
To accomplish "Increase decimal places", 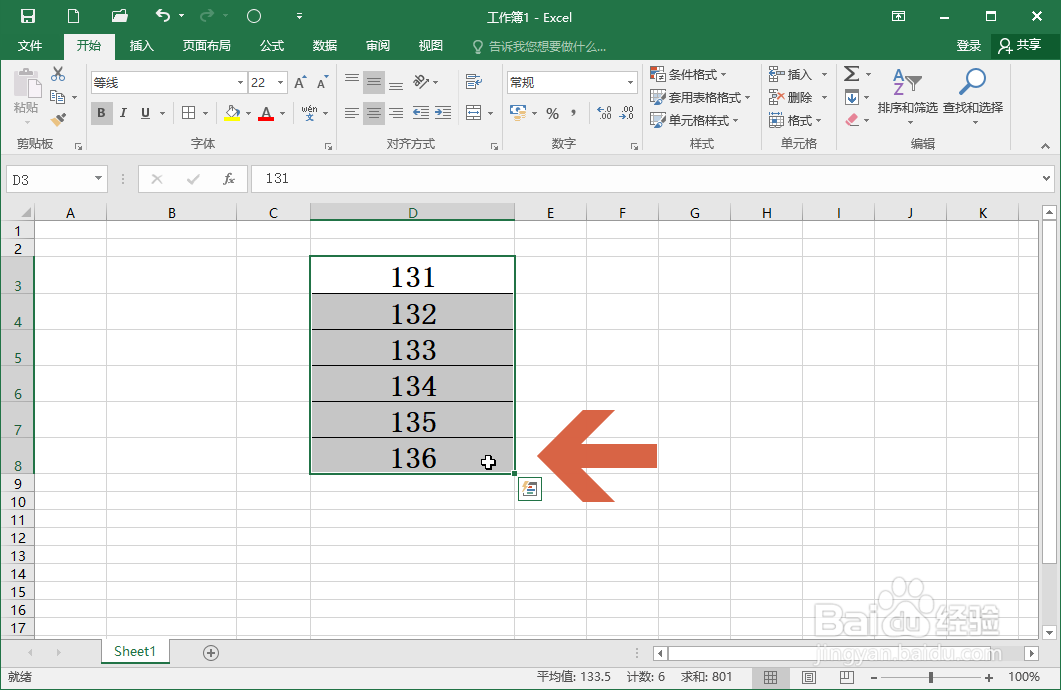I will (x=604, y=113).
